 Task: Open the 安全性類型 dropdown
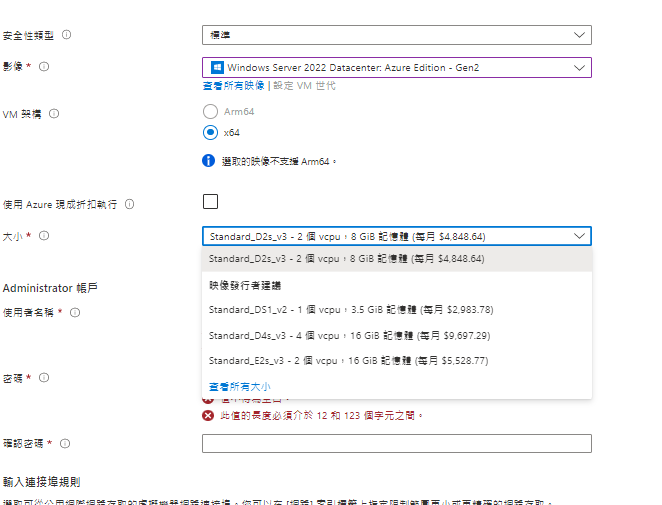point(396,35)
